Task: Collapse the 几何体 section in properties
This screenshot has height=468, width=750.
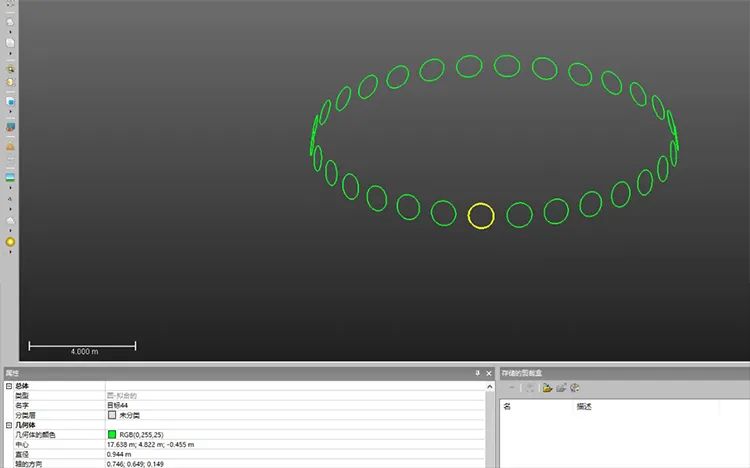Action: tap(9, 425)
